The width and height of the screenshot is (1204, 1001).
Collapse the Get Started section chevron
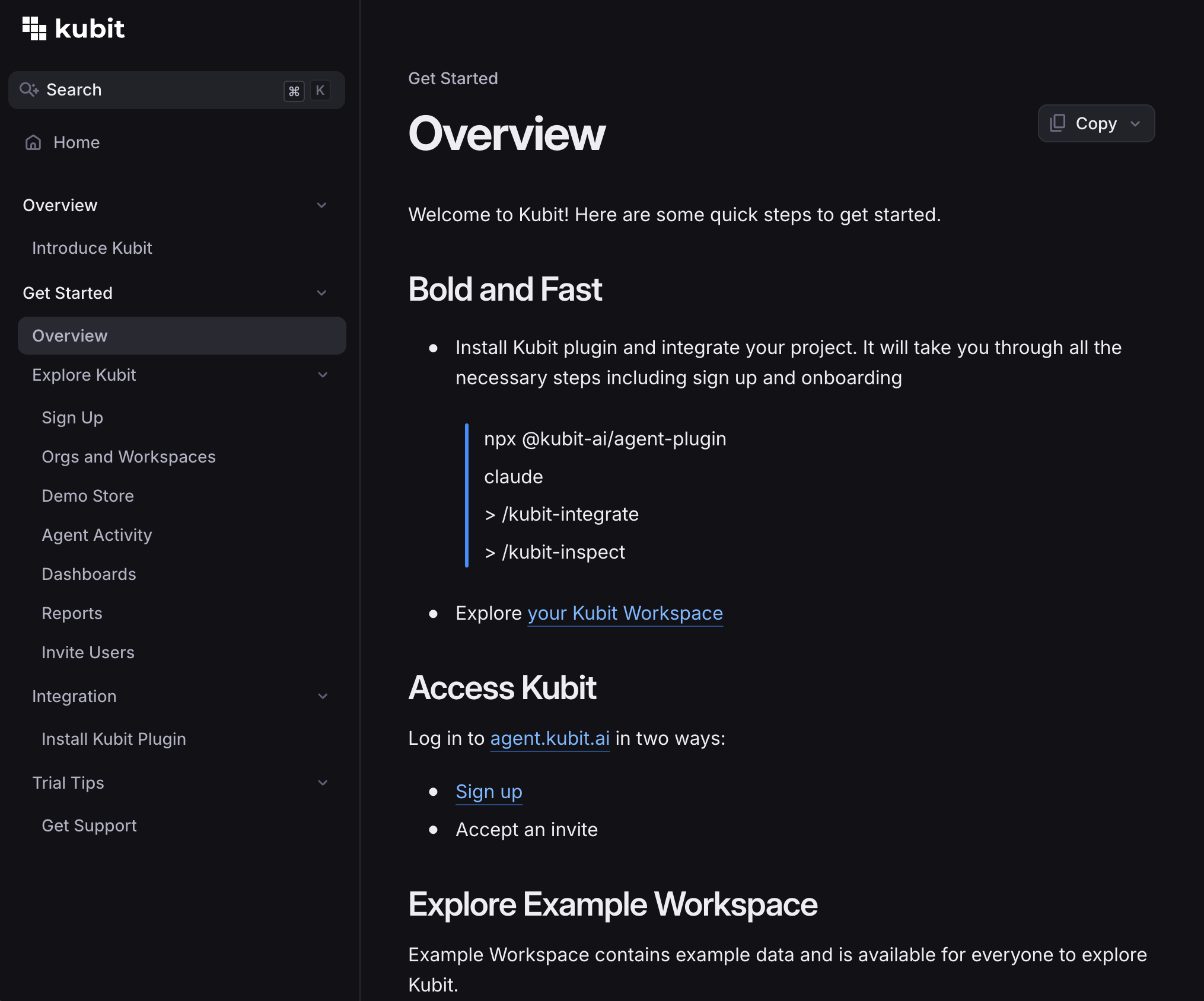(x=322, y=293)
